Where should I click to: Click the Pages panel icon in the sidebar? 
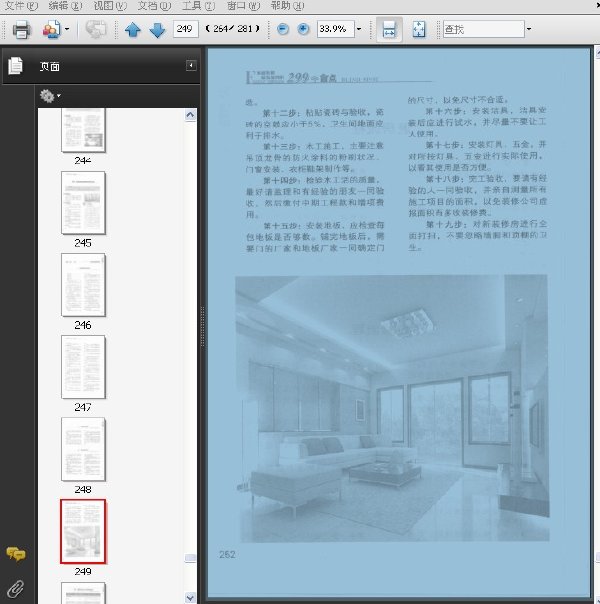pyautogui.click(x=15, y=65)
